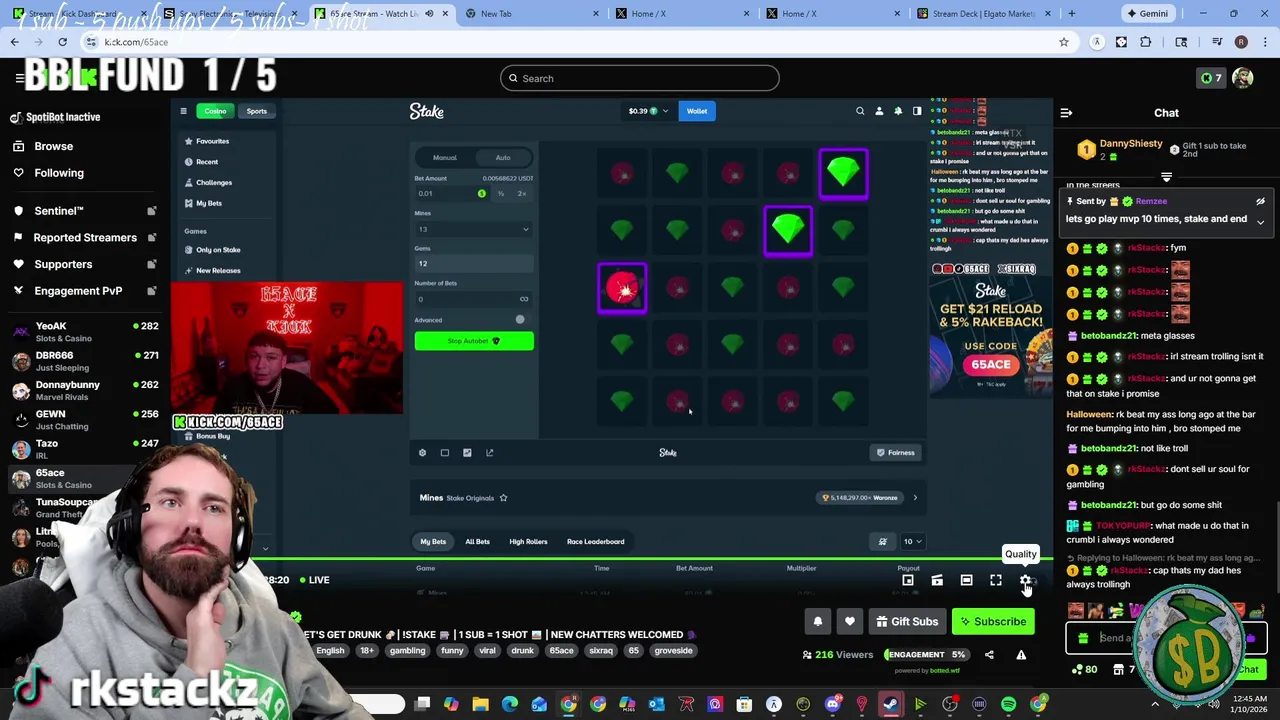Image resolution: width=1280 pixels, height=720 pixels.
Task: Click the gambling stream tag
Action: [x=407, y=651]
